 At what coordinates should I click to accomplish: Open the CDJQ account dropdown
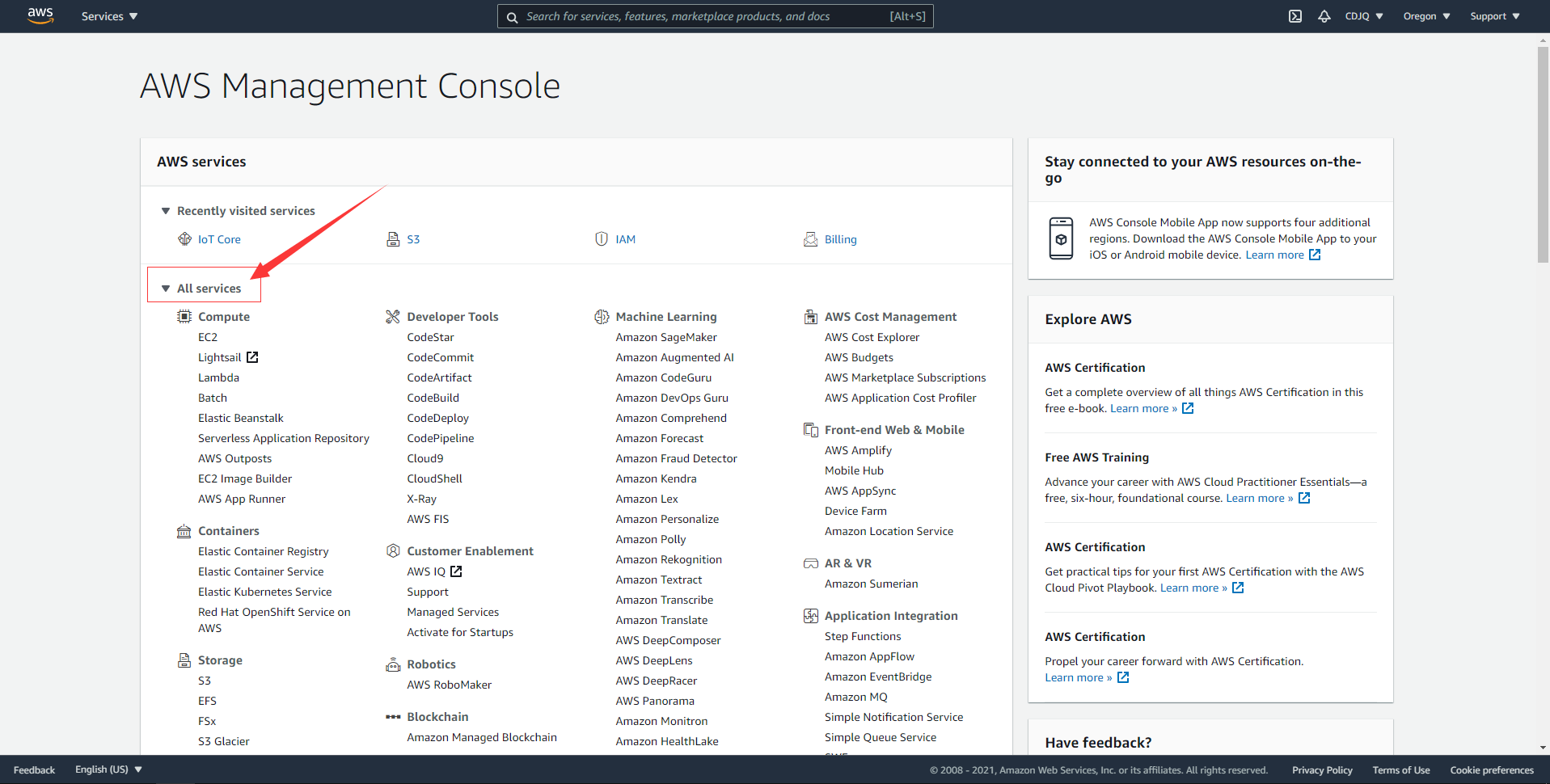click(x=1364, y=16)
